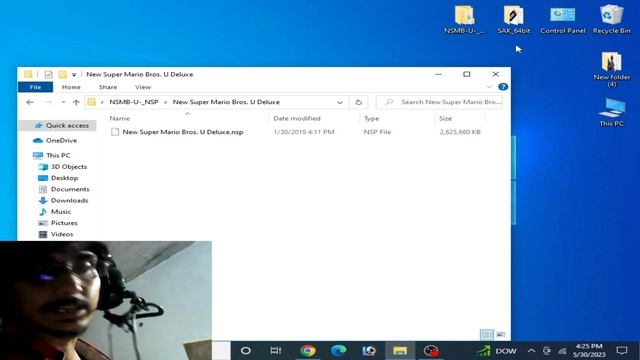Sort files by the Type column

(371, 118)
